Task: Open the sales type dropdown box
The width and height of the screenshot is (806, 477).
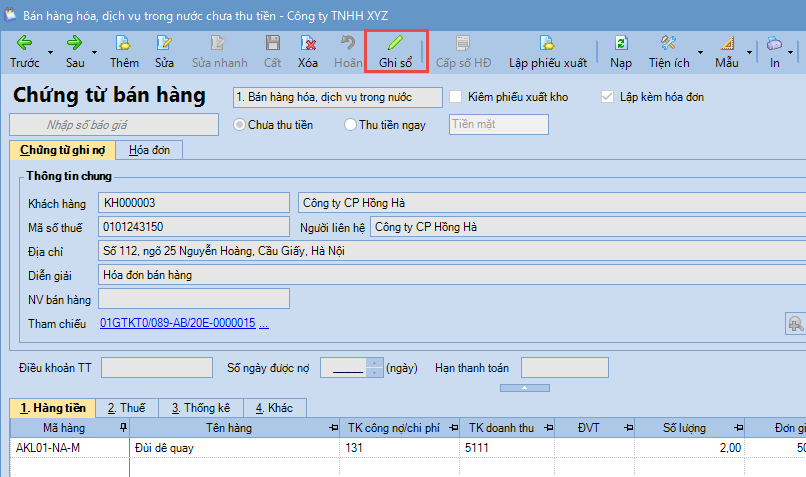Action: coord(336,97)
